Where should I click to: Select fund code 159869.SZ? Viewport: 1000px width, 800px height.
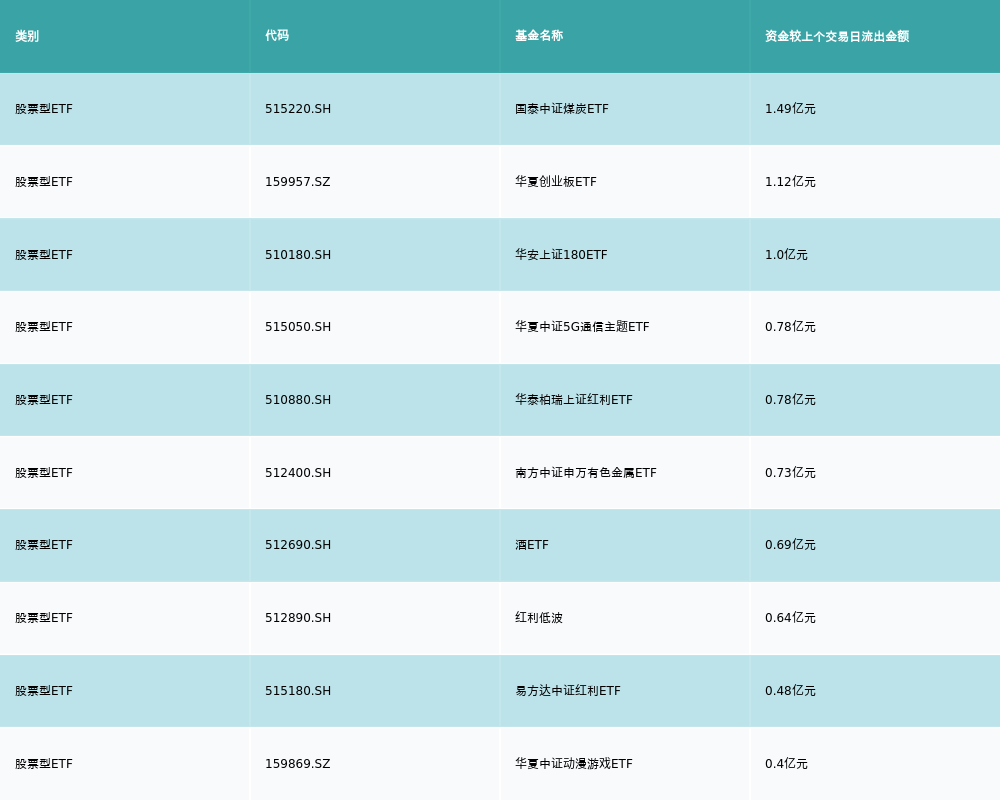click(298, 764)
